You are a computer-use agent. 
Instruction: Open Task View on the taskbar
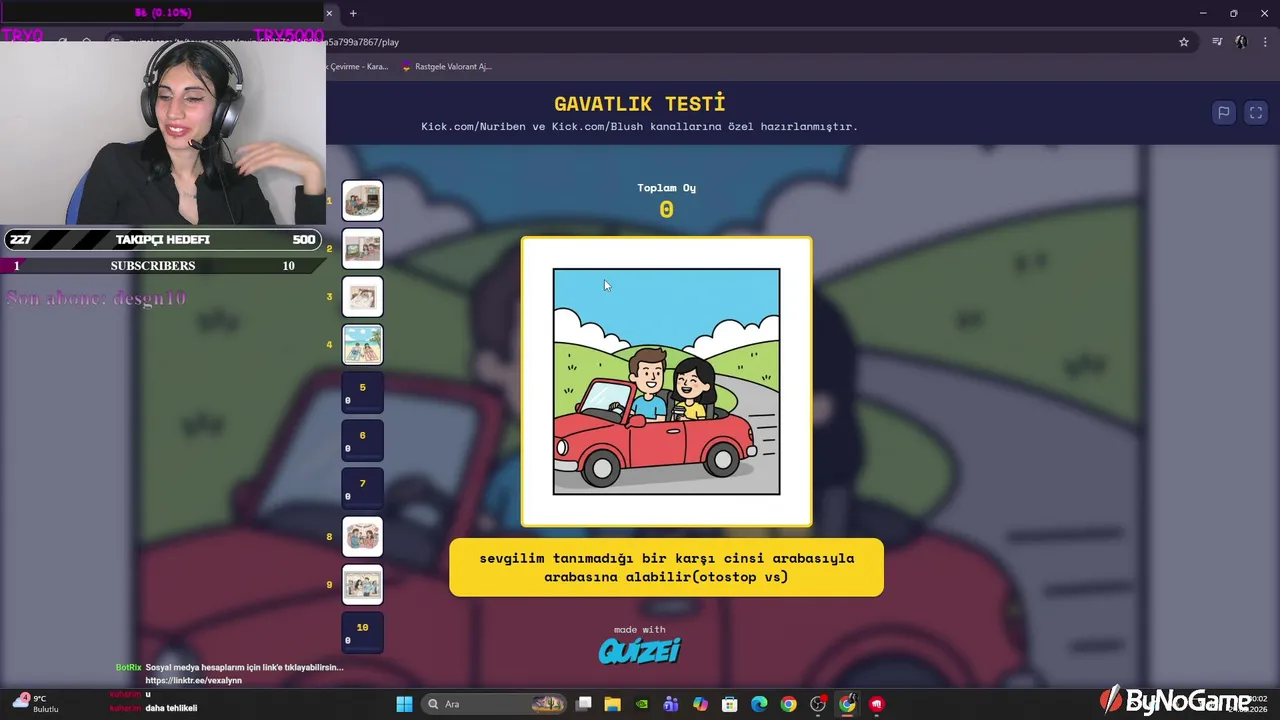(x=584, y=704)
